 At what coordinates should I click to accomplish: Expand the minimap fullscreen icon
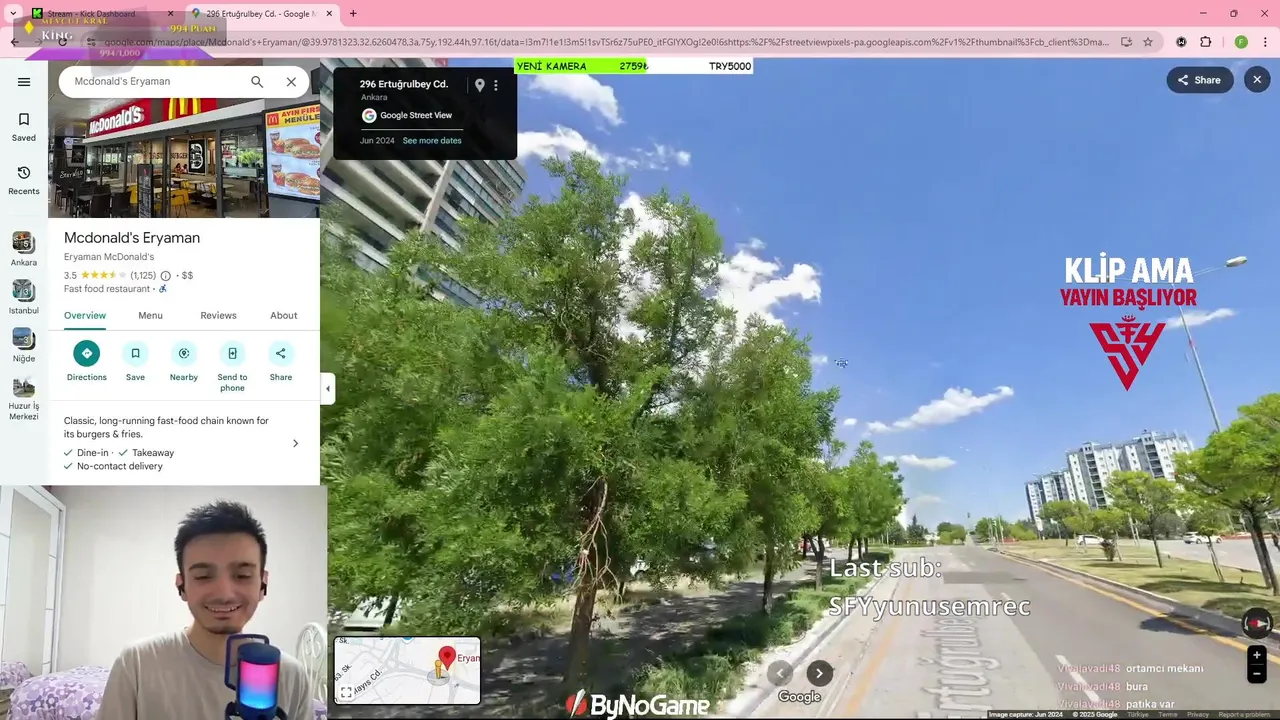coord(346,692)
